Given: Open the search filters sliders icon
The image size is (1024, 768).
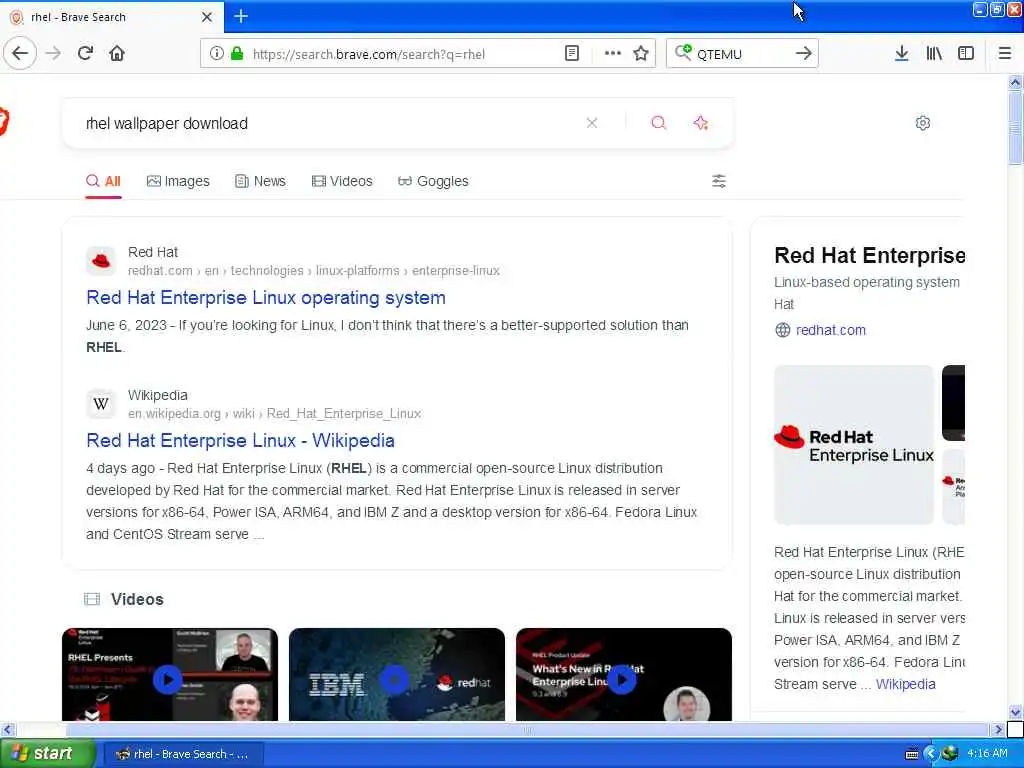Looking at the screenshot, I should click(x=718, y=181).
